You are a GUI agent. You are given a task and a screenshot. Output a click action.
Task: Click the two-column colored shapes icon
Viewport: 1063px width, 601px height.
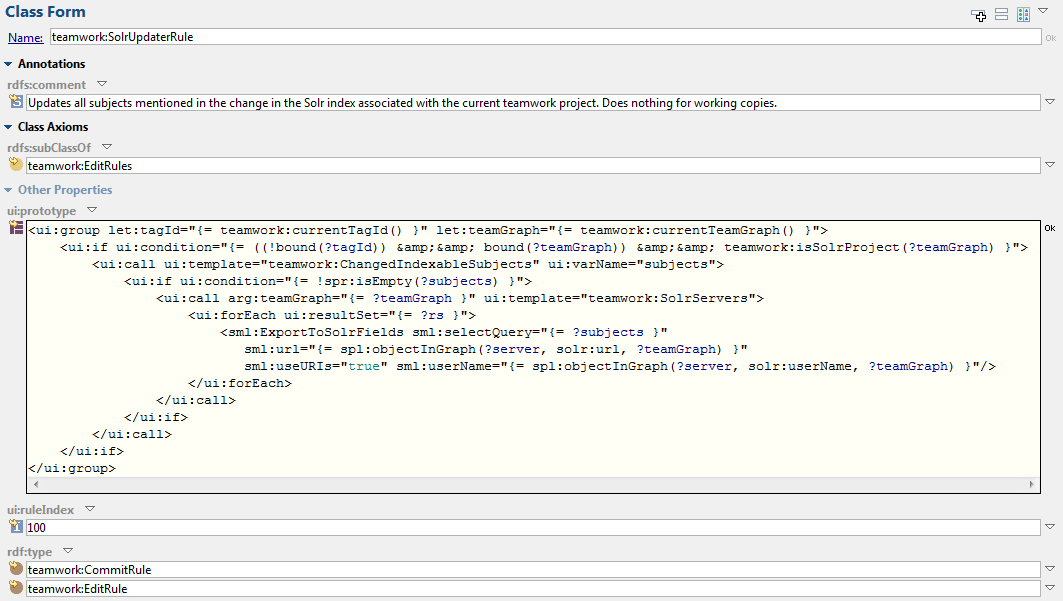pos(1024,14)
